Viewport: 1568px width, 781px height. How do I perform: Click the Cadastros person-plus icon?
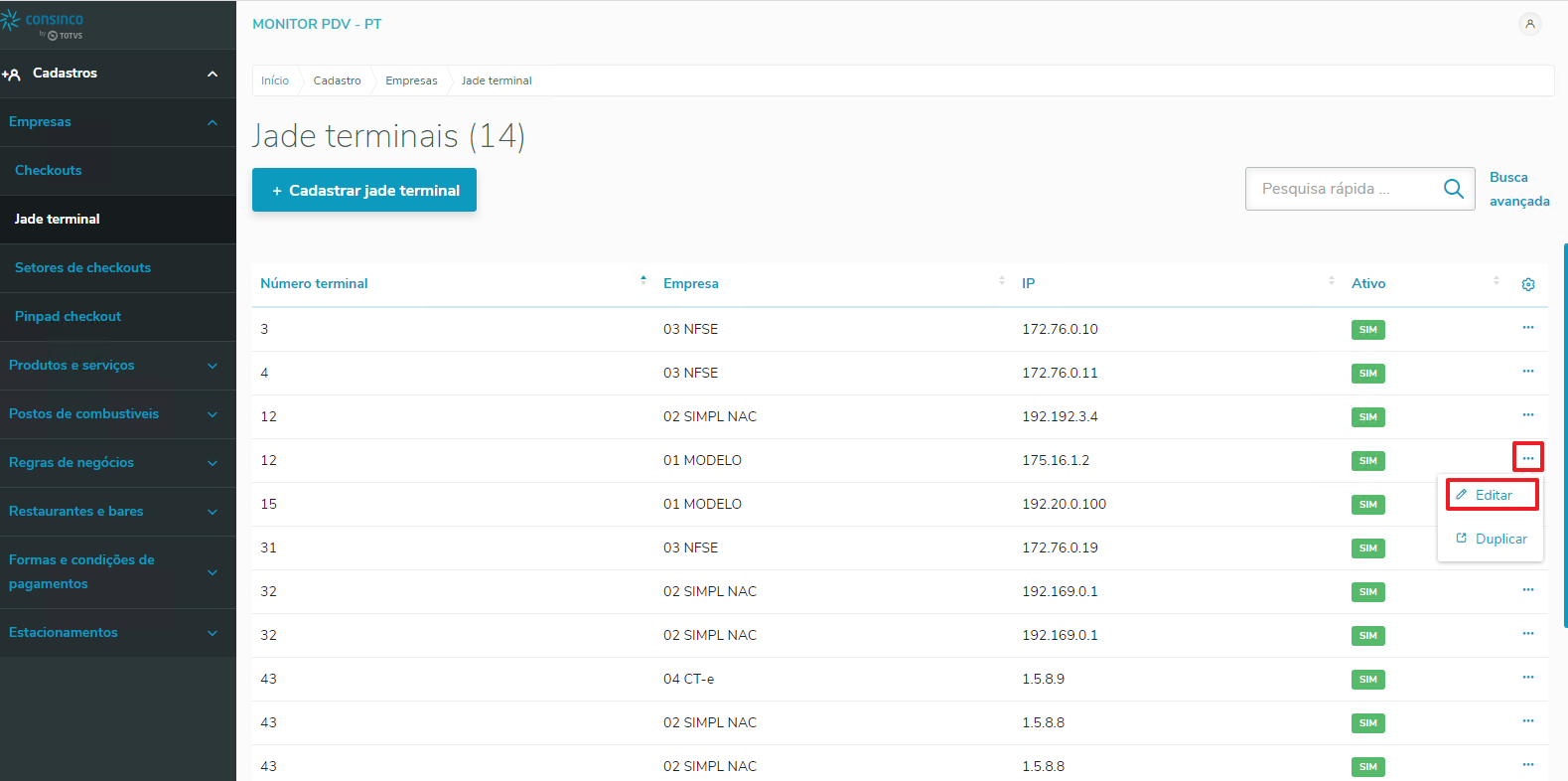11,75
